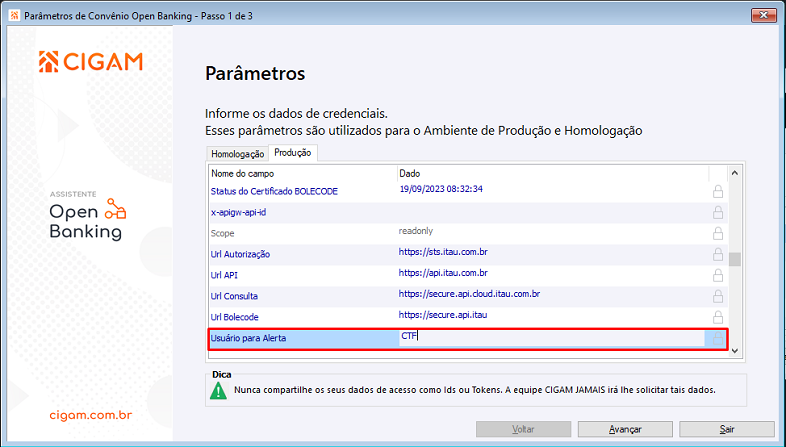Close the Parâmetros de Convênio window
Image resolution: width=786 pixels, height=447 pixels.
pos(763,16)
